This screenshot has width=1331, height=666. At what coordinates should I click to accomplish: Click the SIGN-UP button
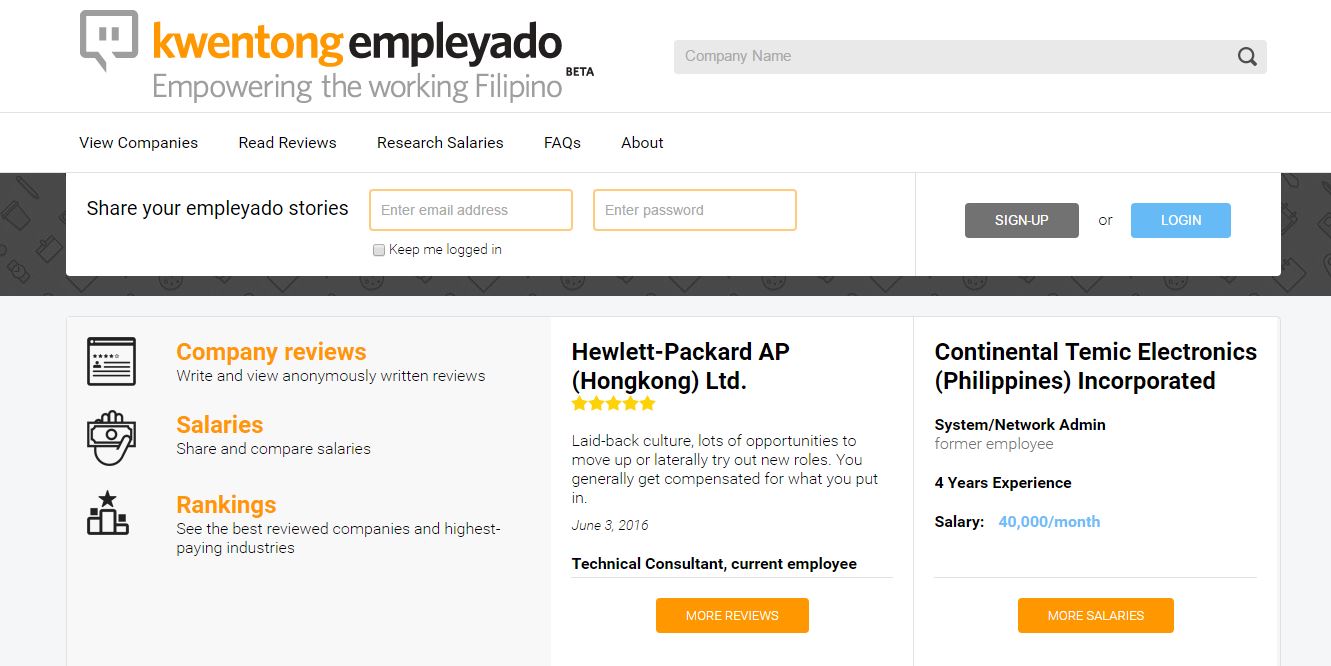click(x=1022, y=220)
